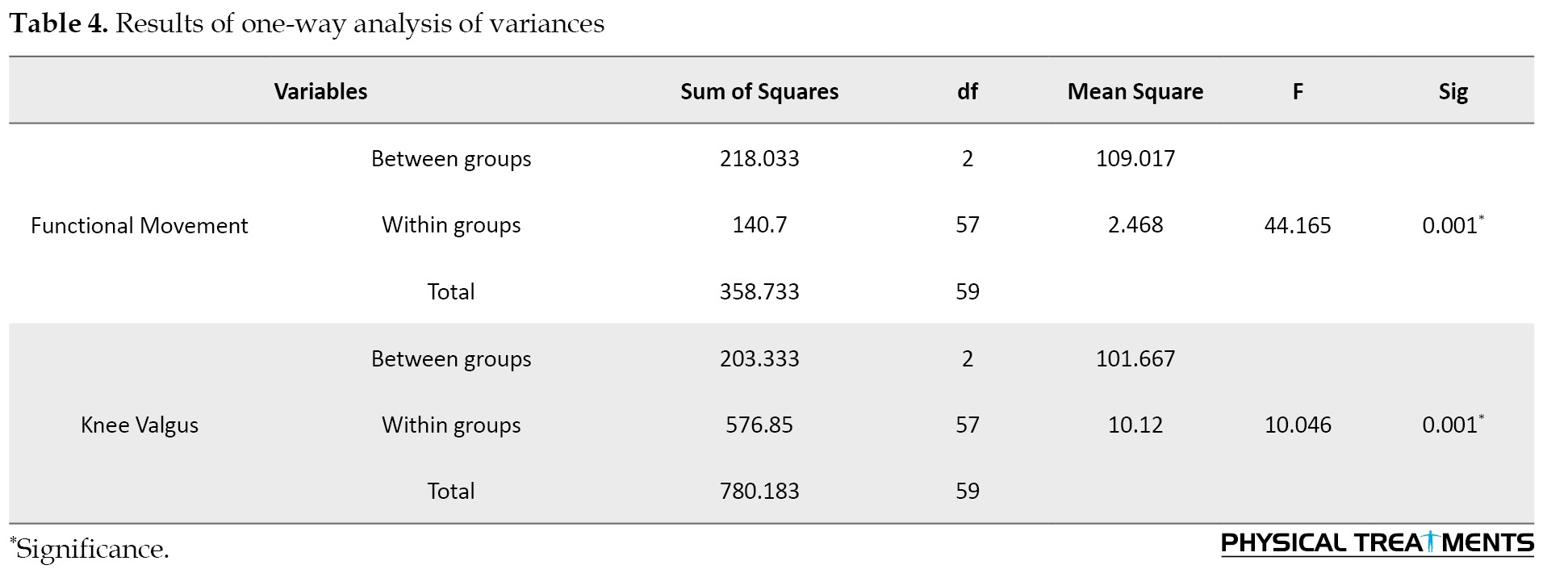The width and height of the screenshot is (1568, 586).
Task: Click the F value 10.046
Action: coord(1298,425)
